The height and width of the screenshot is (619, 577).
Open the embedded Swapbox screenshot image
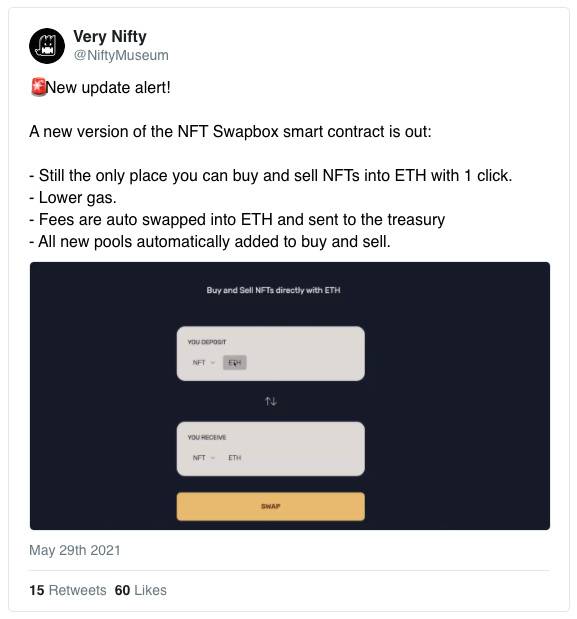290,396
